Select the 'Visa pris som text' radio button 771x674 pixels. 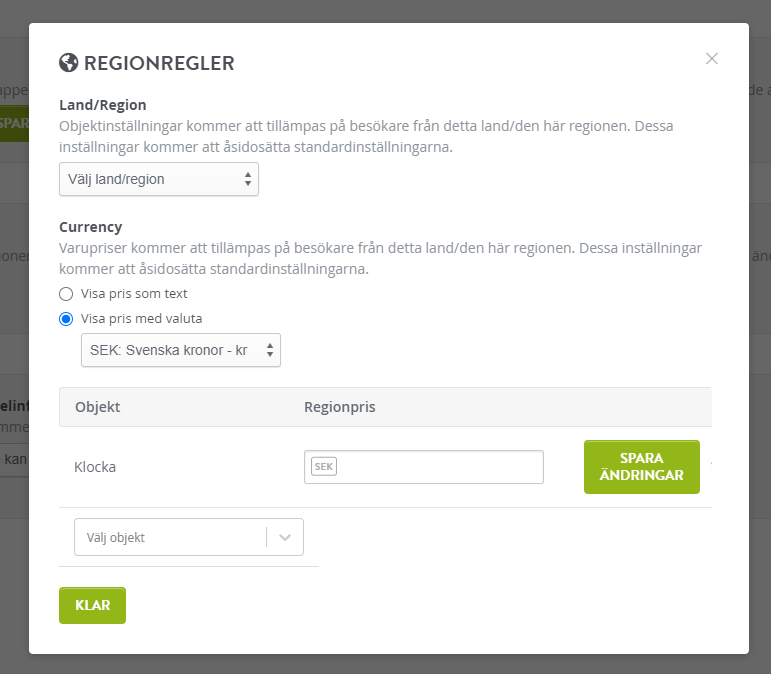[x=66, y=294]
